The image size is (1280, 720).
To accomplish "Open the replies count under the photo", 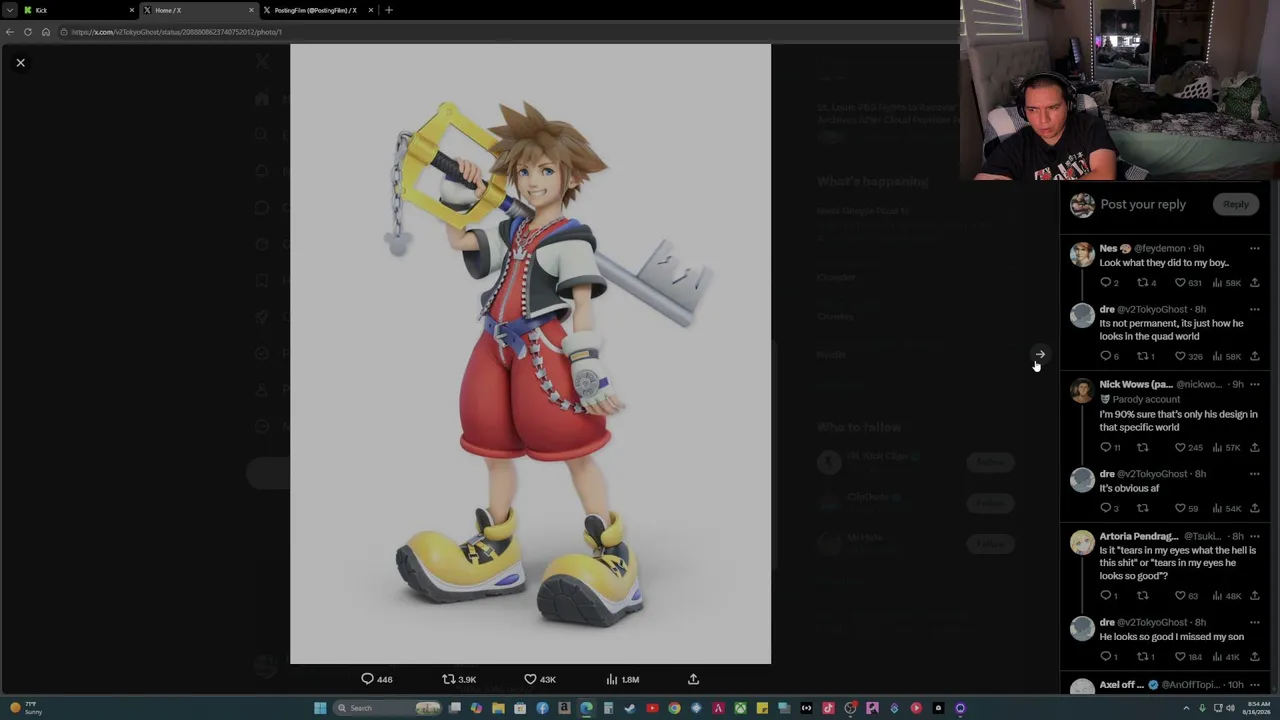I will pyautogui.click(x=377, y=679).
